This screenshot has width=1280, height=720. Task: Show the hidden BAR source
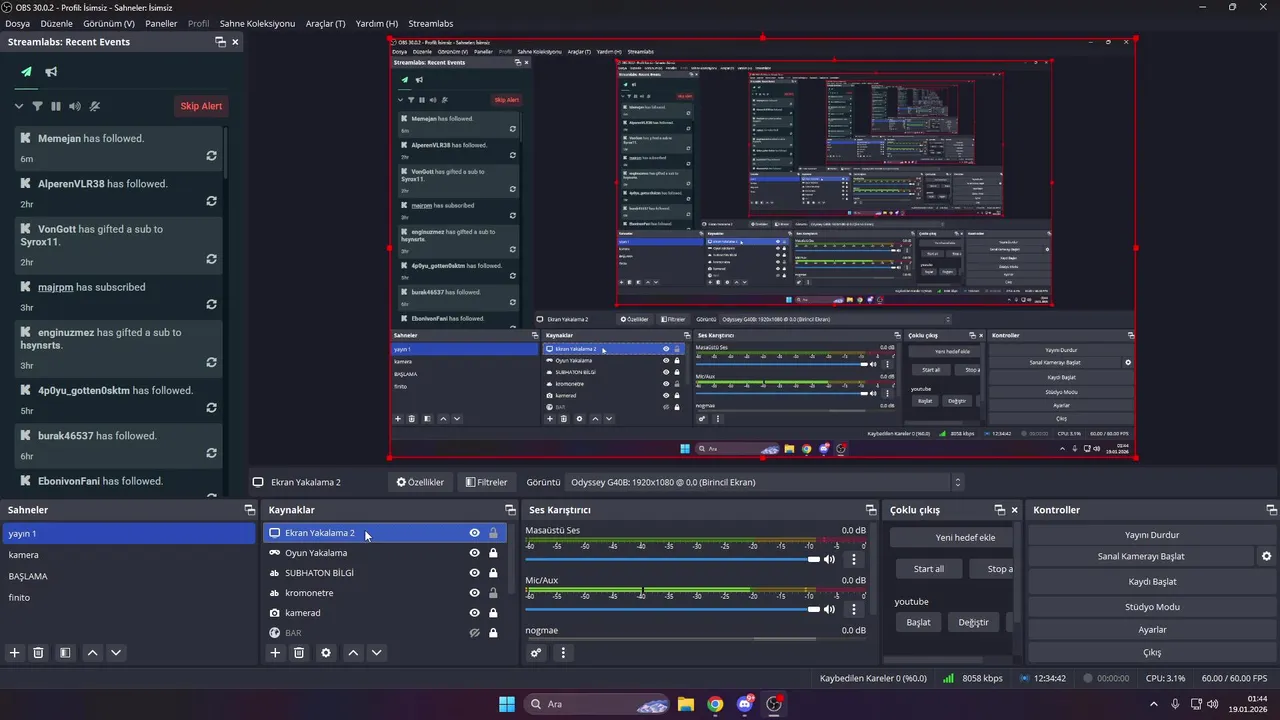[x=475, y=633]
